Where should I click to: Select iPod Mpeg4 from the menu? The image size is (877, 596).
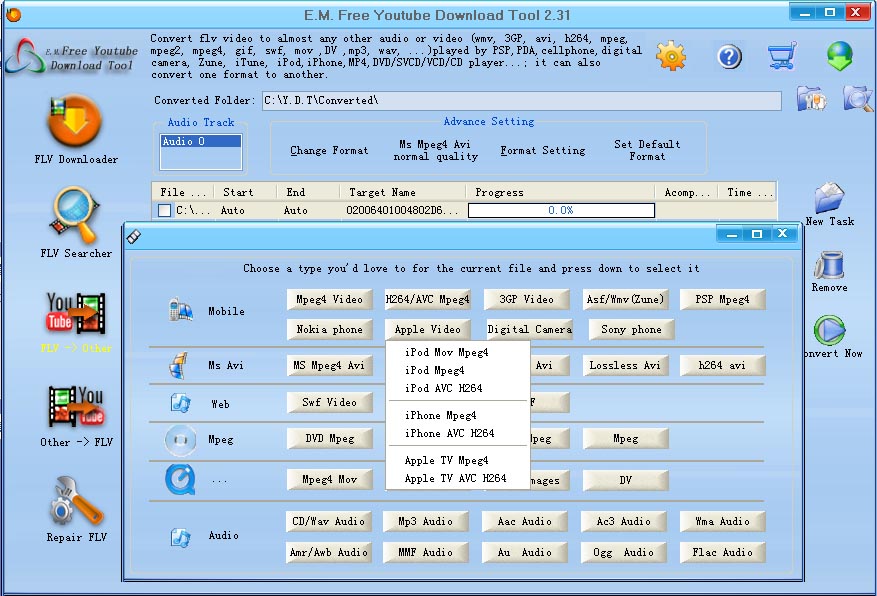click(435, 370)
